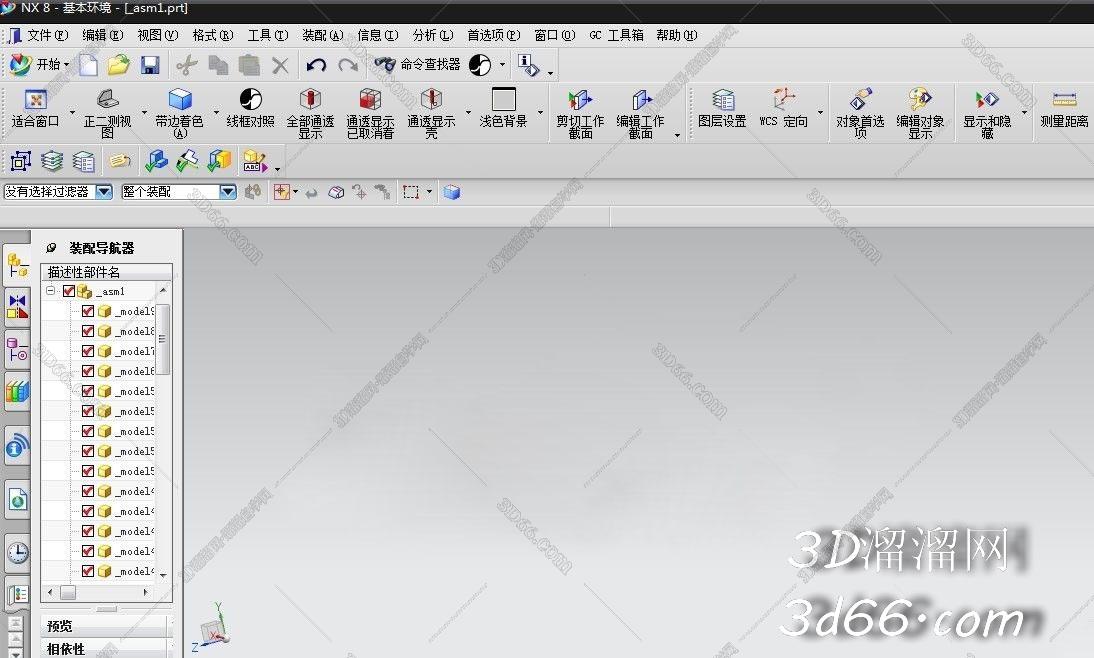Toggle the topmost _model component checkbox
This screenshot has height=658, width=1094.
(x=88, y=311)
